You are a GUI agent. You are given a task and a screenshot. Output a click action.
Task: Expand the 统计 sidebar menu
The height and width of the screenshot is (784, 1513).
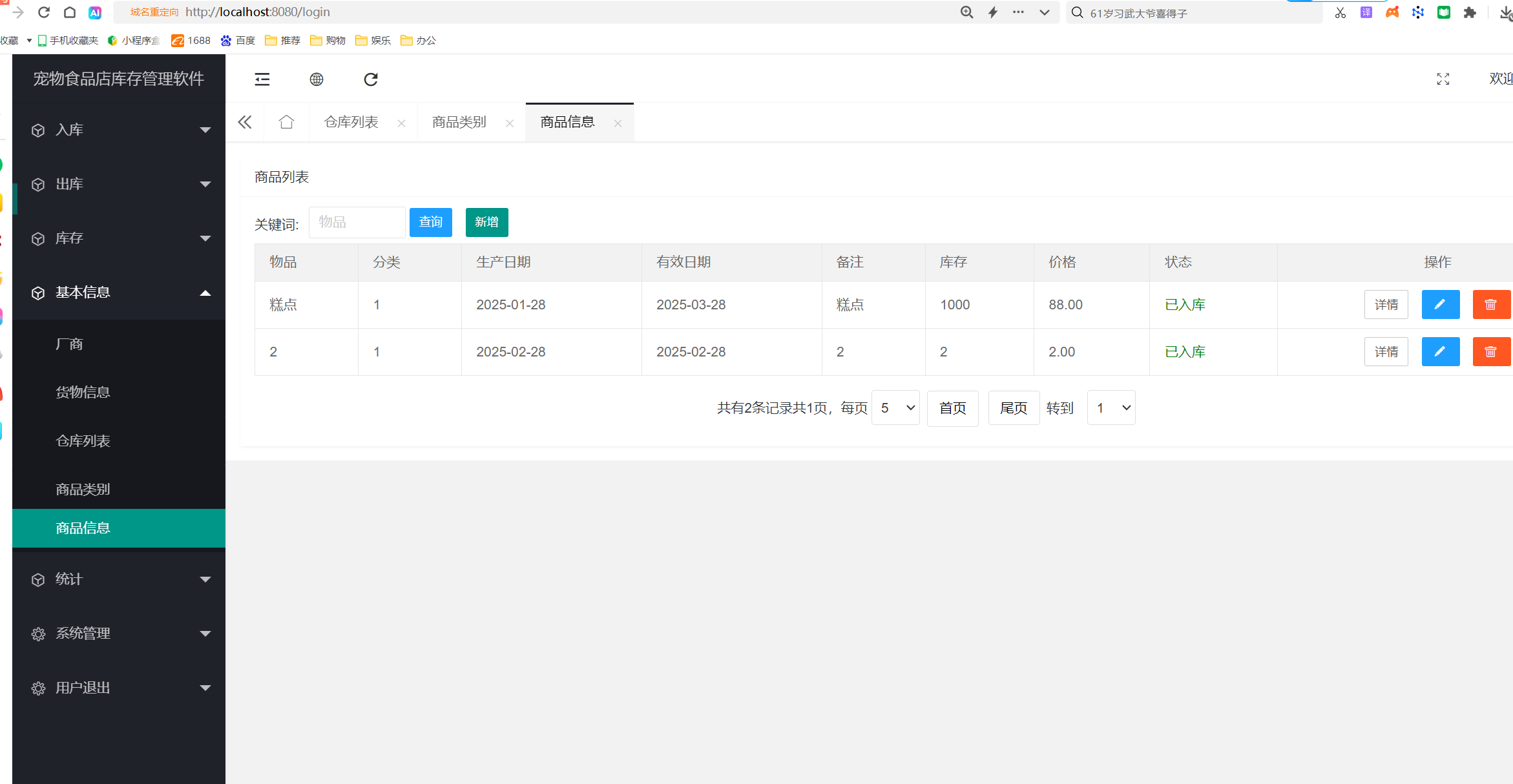[119, 579]
